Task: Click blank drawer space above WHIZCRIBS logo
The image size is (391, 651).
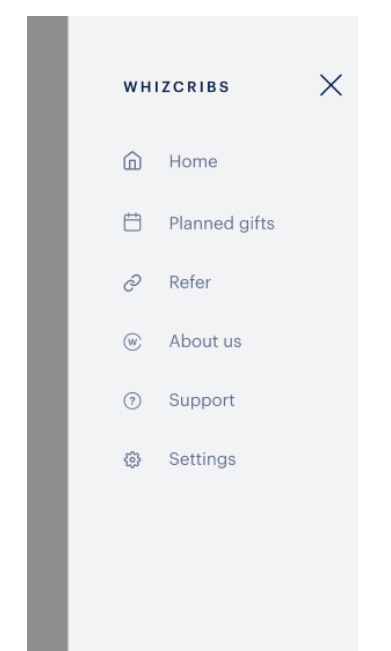Action: click(x=213, y=42)
